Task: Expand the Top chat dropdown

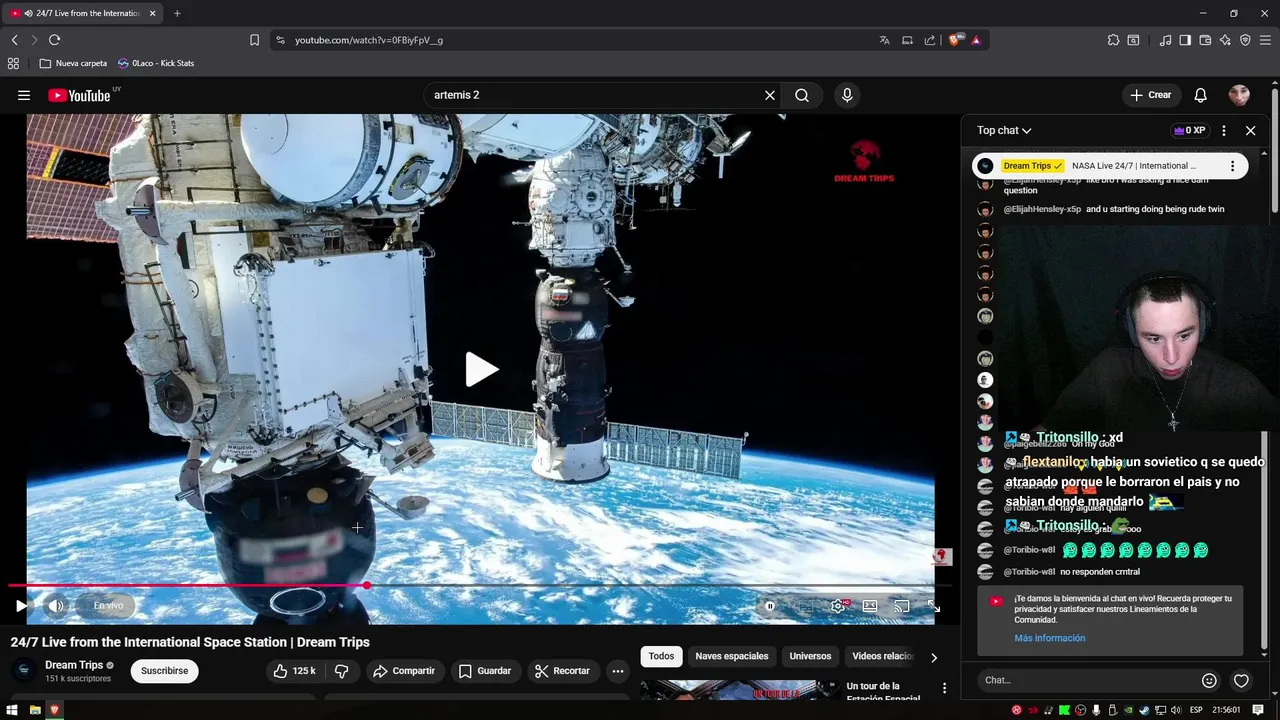Action: click(x=1004, y=130)
